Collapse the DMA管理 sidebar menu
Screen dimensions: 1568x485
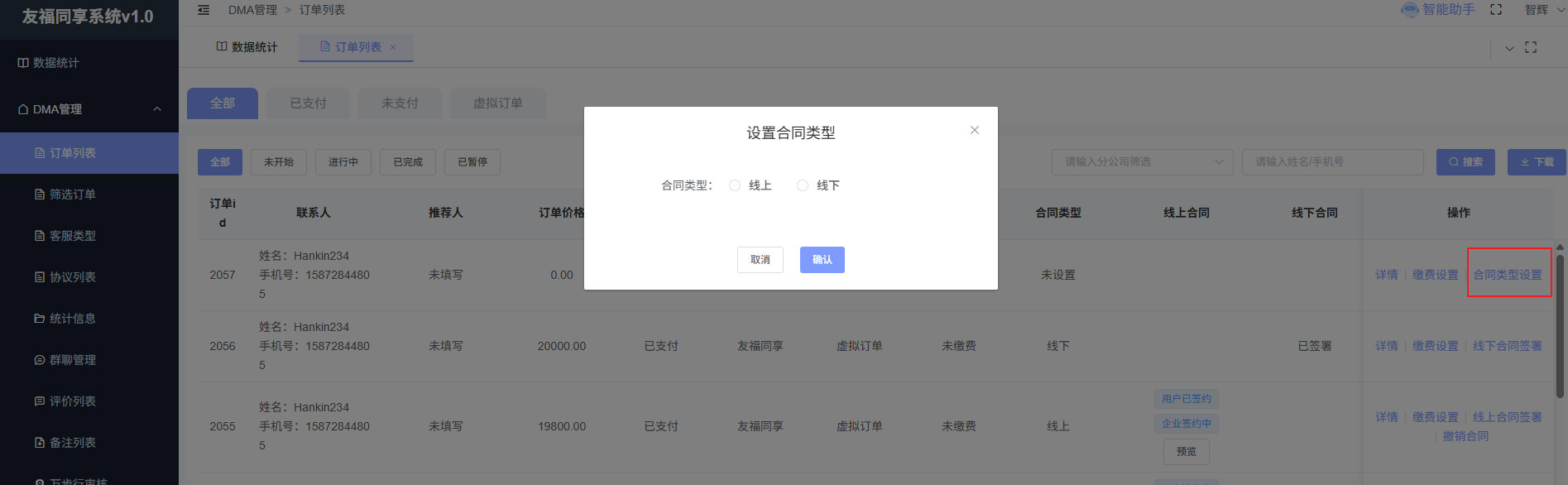156,109
